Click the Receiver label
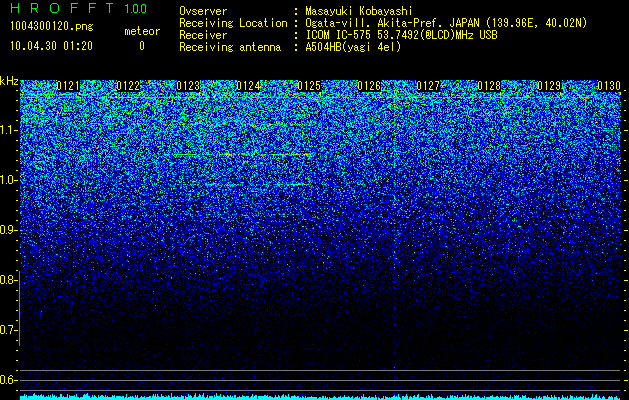The height and width of the screenshot is (400, 629). 203,35
